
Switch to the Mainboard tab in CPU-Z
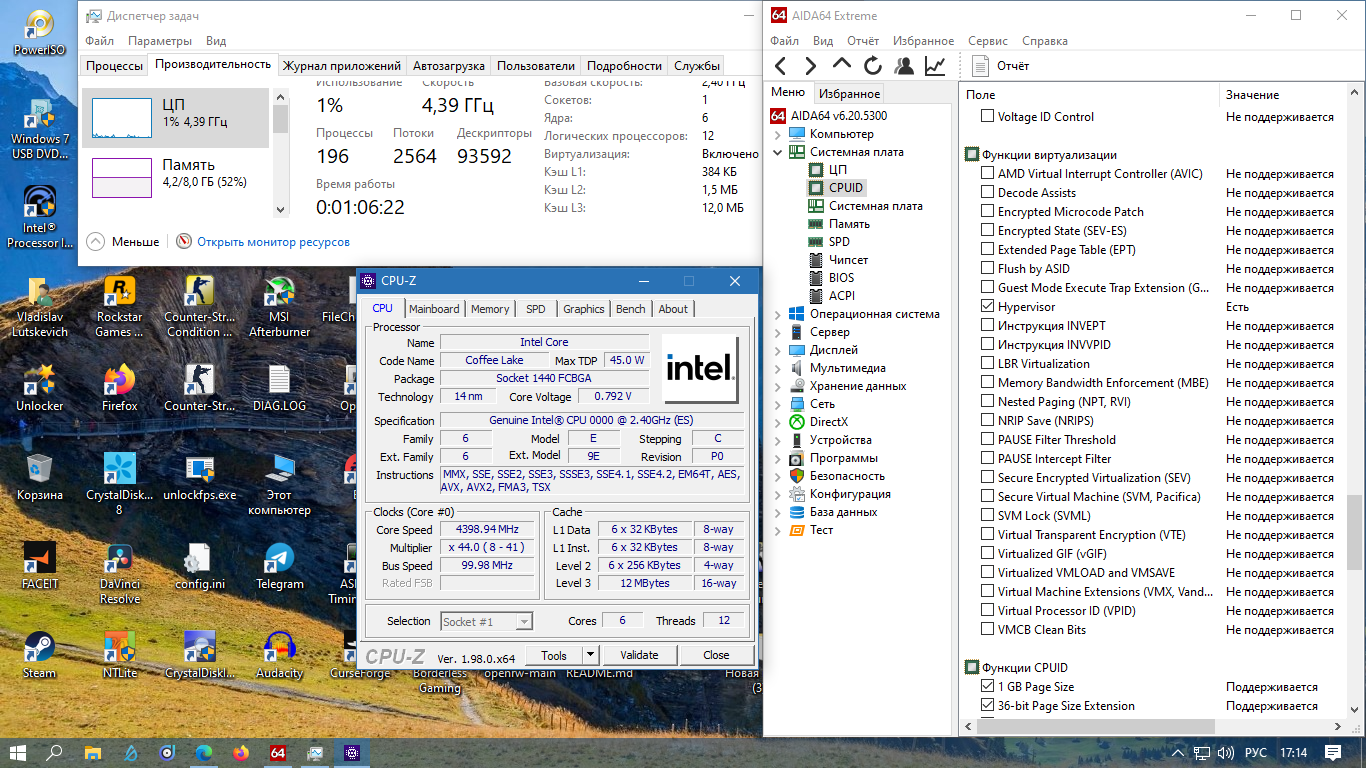coord(434,309)
